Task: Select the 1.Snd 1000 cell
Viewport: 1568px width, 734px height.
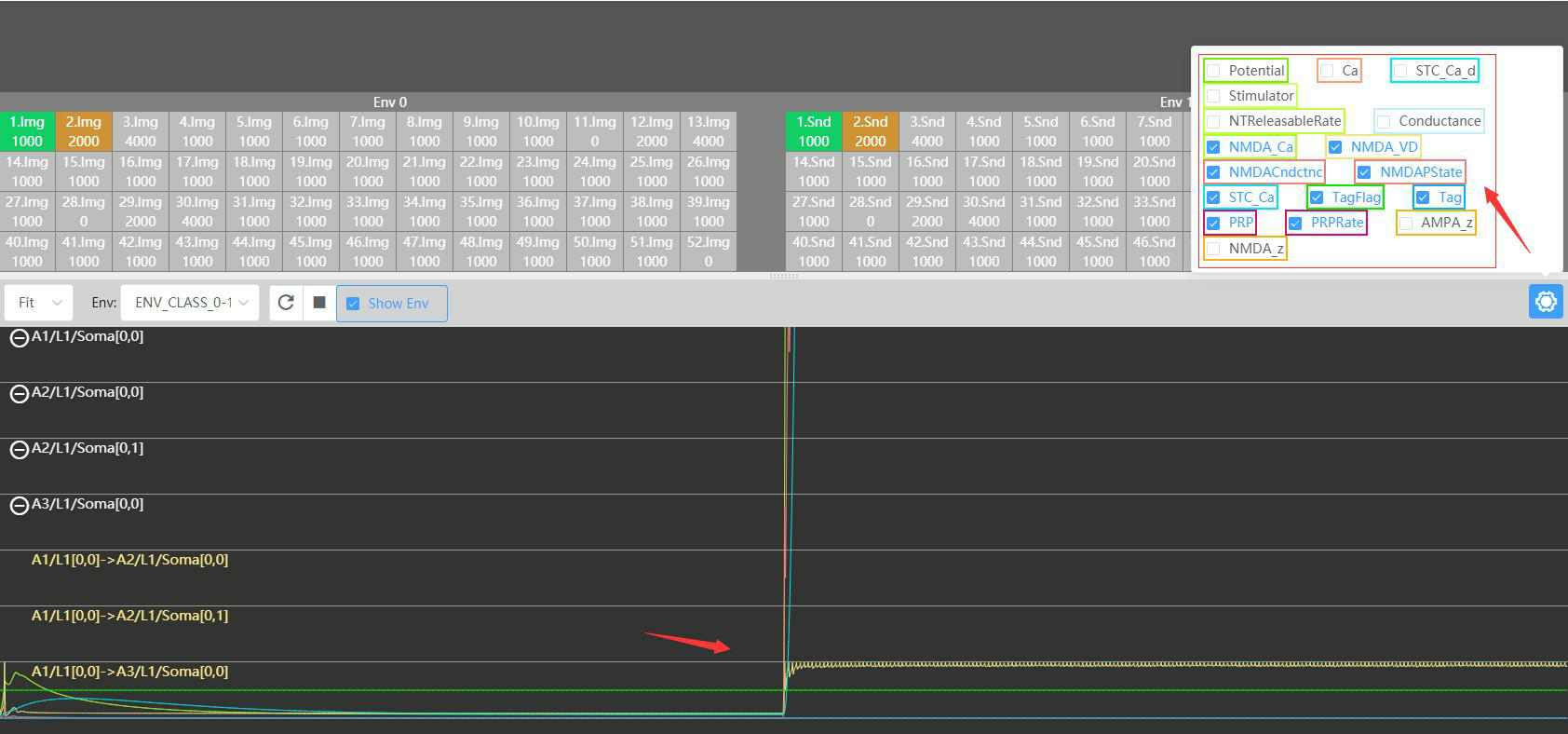Action: [x=814, y=131]
